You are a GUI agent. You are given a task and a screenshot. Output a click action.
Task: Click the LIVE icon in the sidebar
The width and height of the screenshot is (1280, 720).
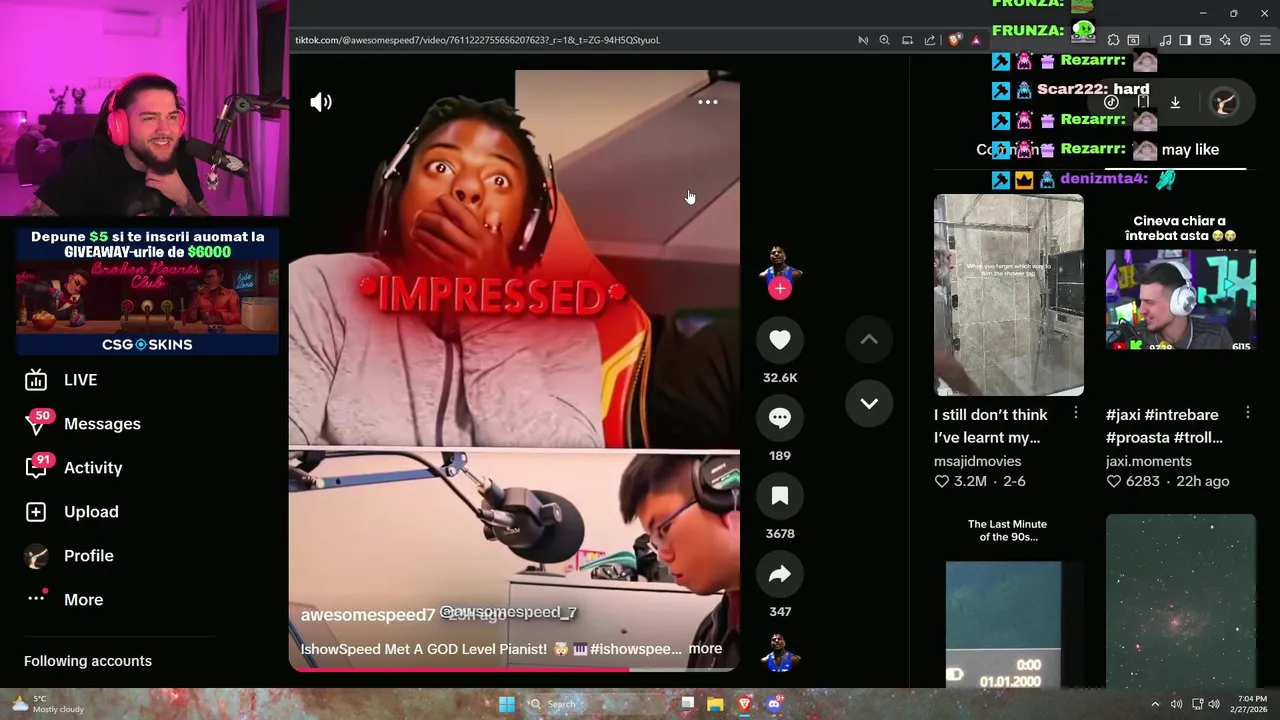pos(36,380)
